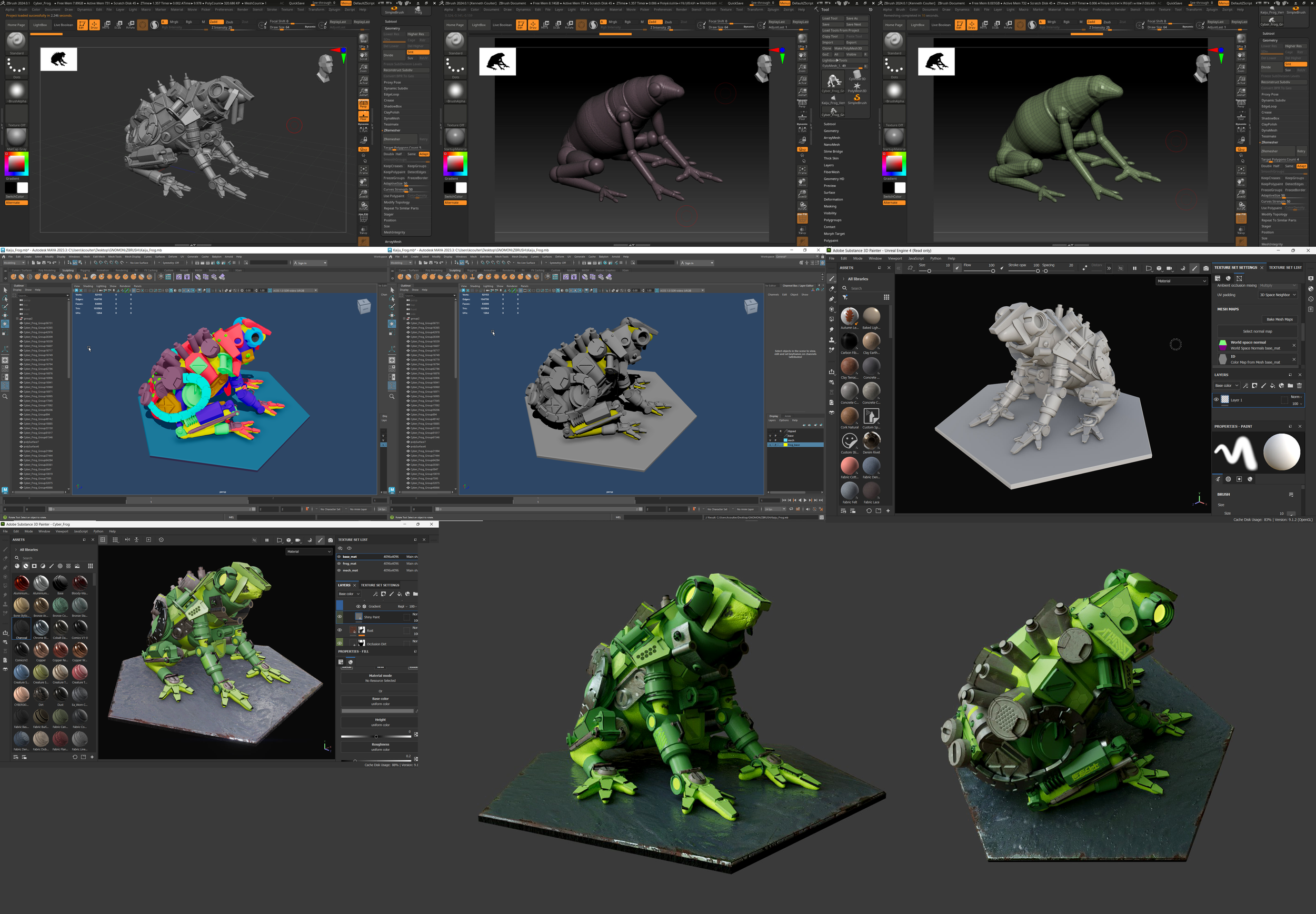
Task: Click the Floor icon in the leftmost ZBrush window
Action: [363, 117]
